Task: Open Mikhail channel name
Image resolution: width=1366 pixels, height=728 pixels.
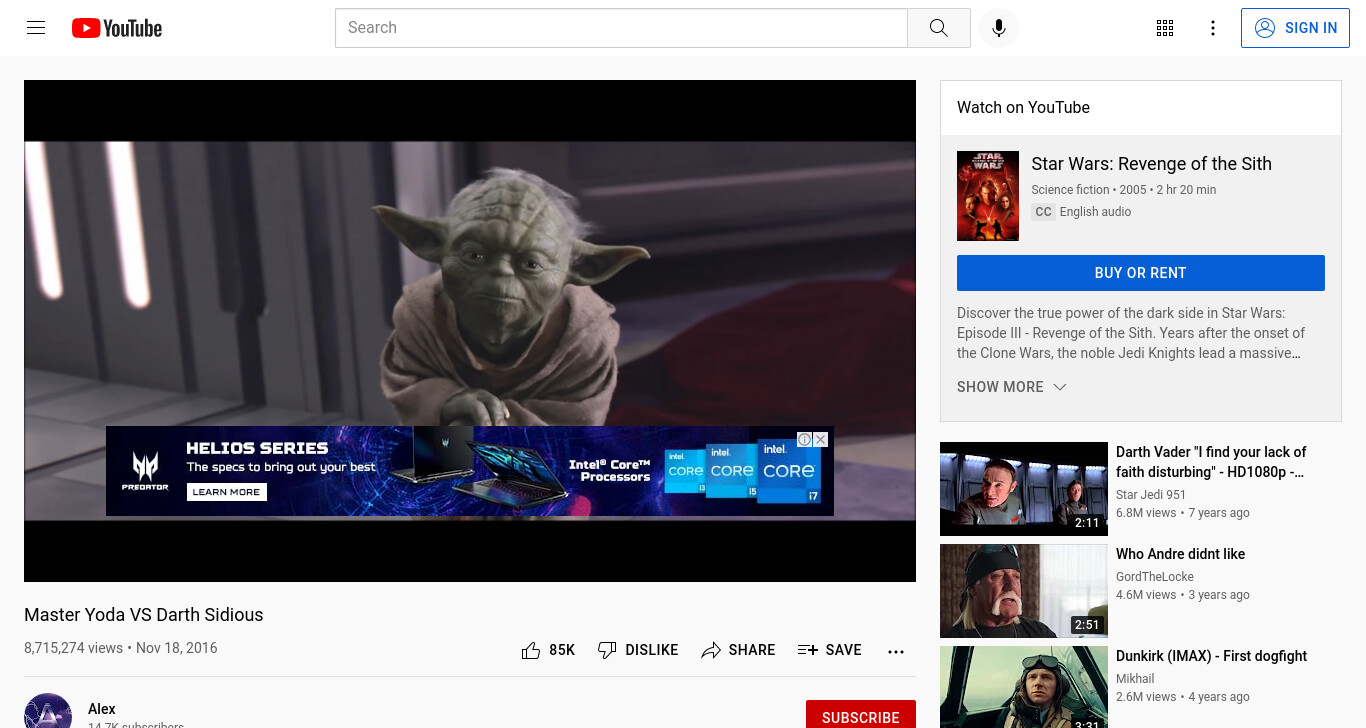Action: (1135, 679)
